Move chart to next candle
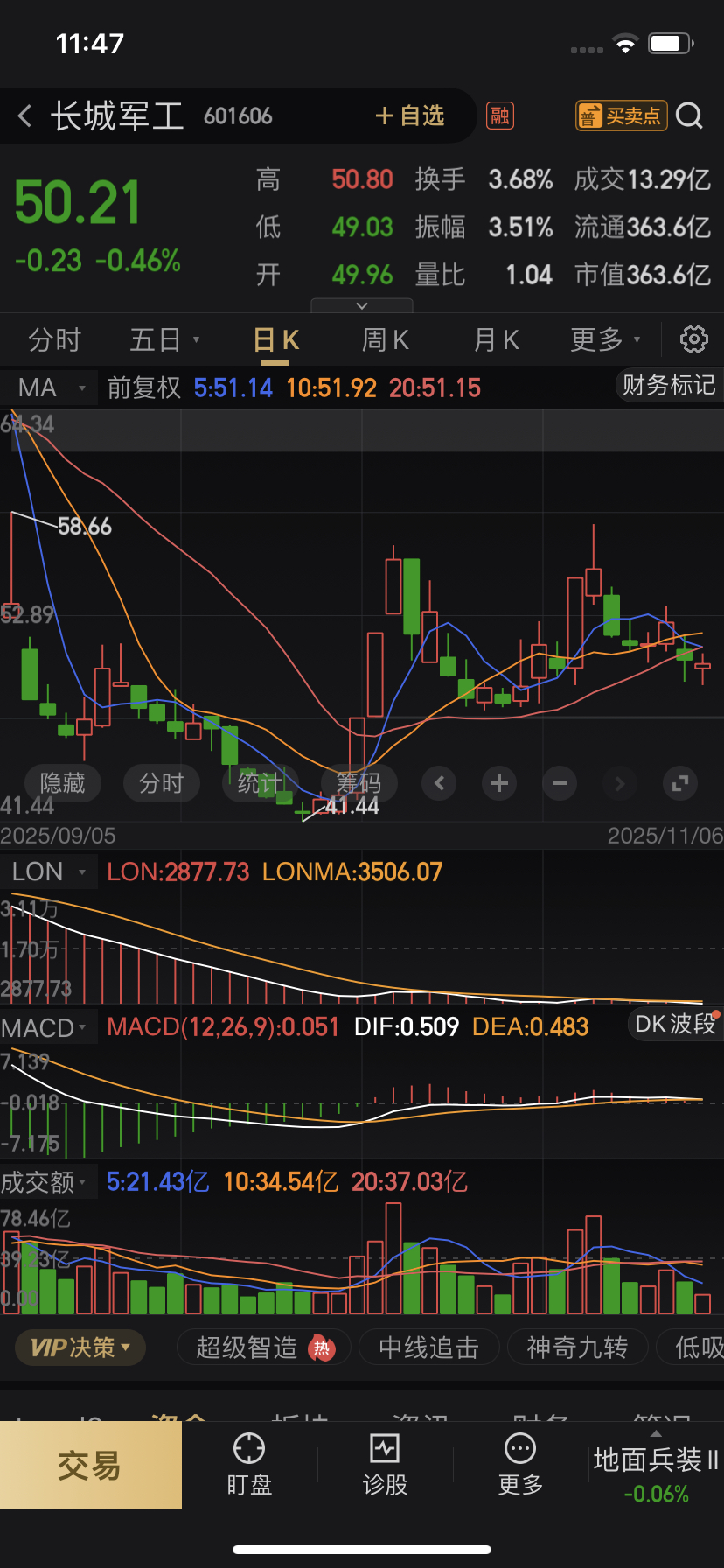 [620, 783]
